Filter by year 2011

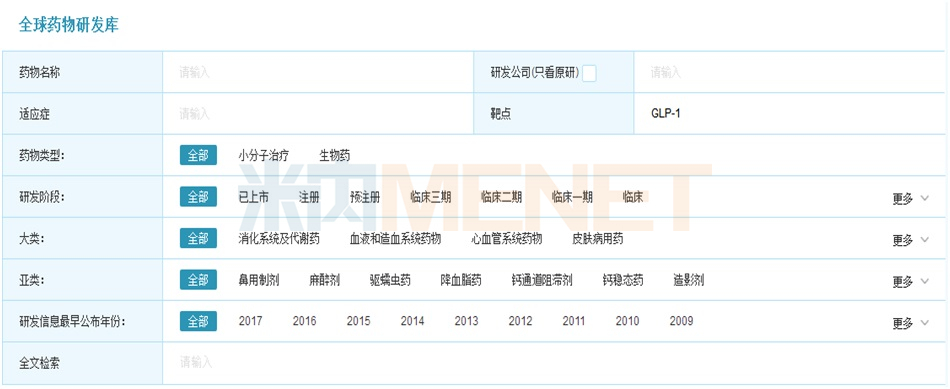573,321
